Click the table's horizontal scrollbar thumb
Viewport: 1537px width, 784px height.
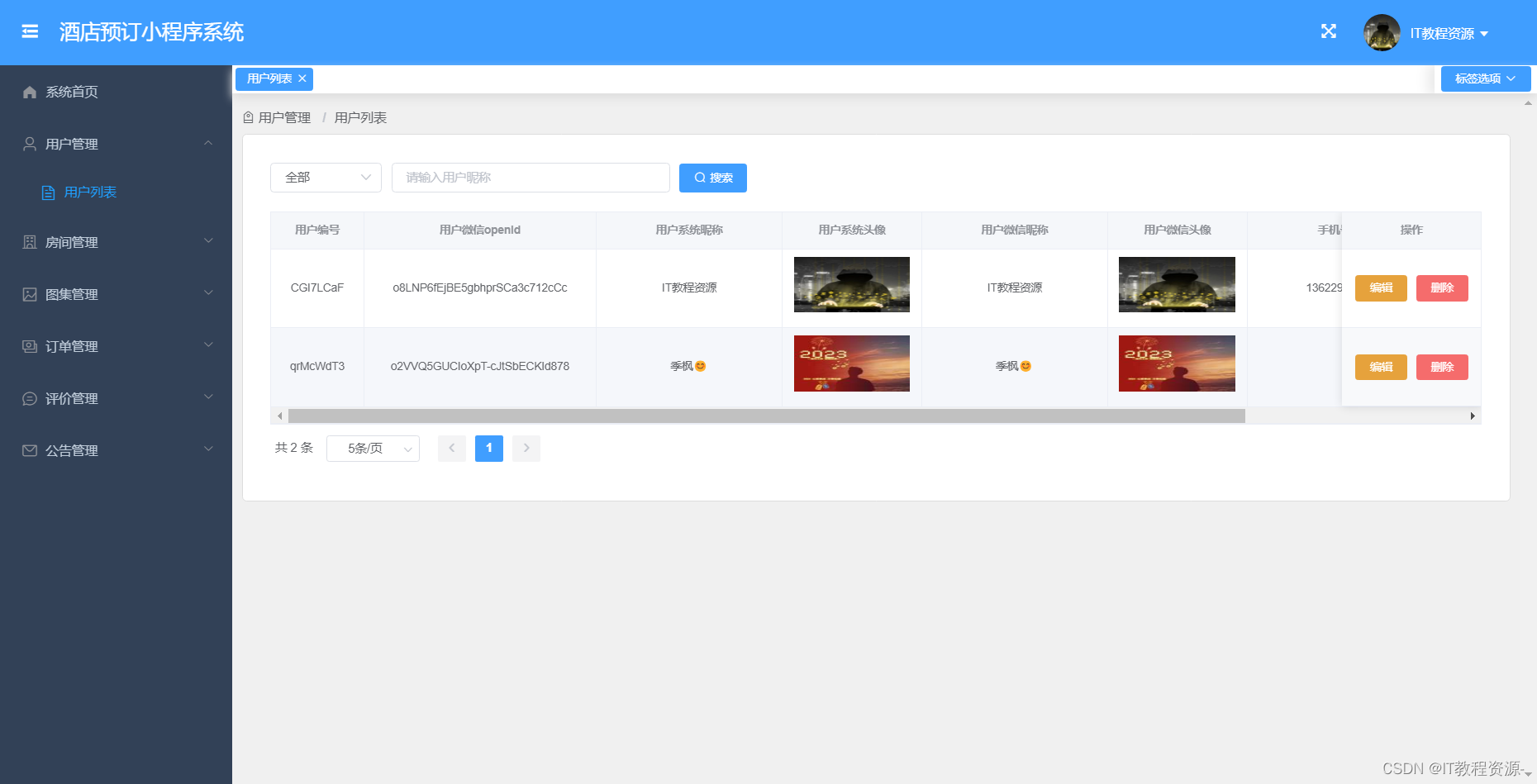pos(767,416)
